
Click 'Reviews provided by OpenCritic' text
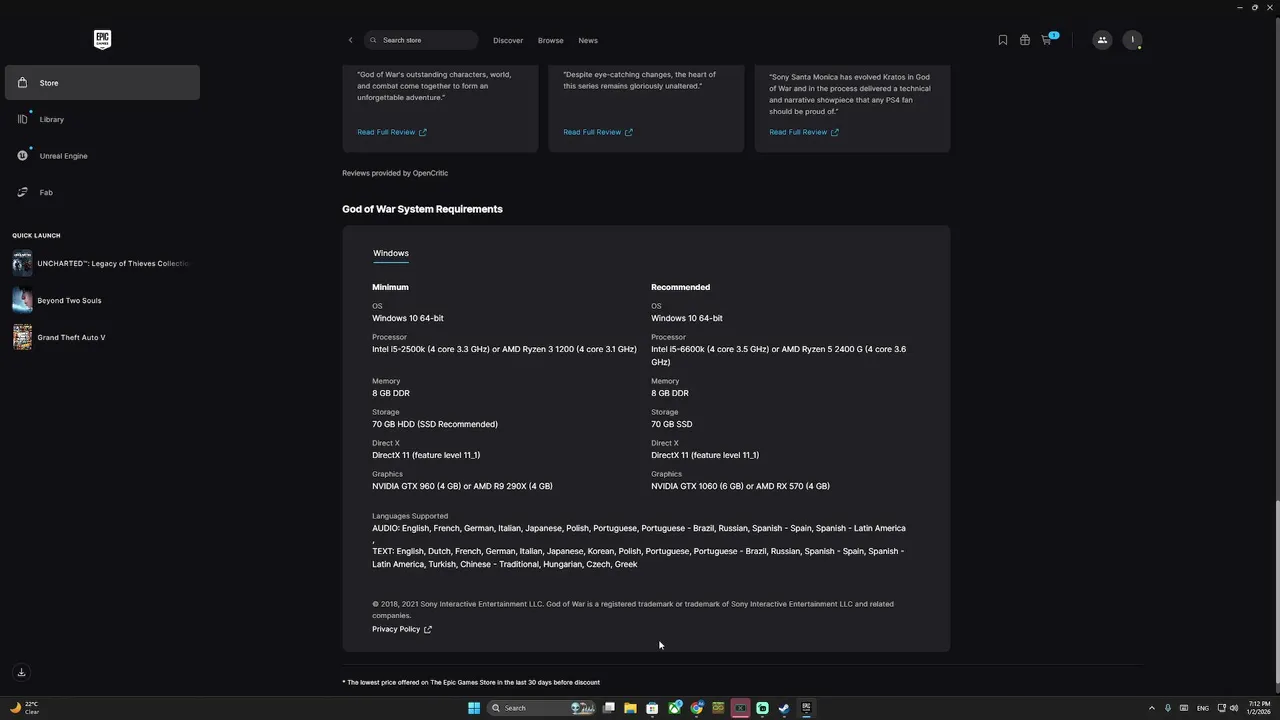[395, 173]
